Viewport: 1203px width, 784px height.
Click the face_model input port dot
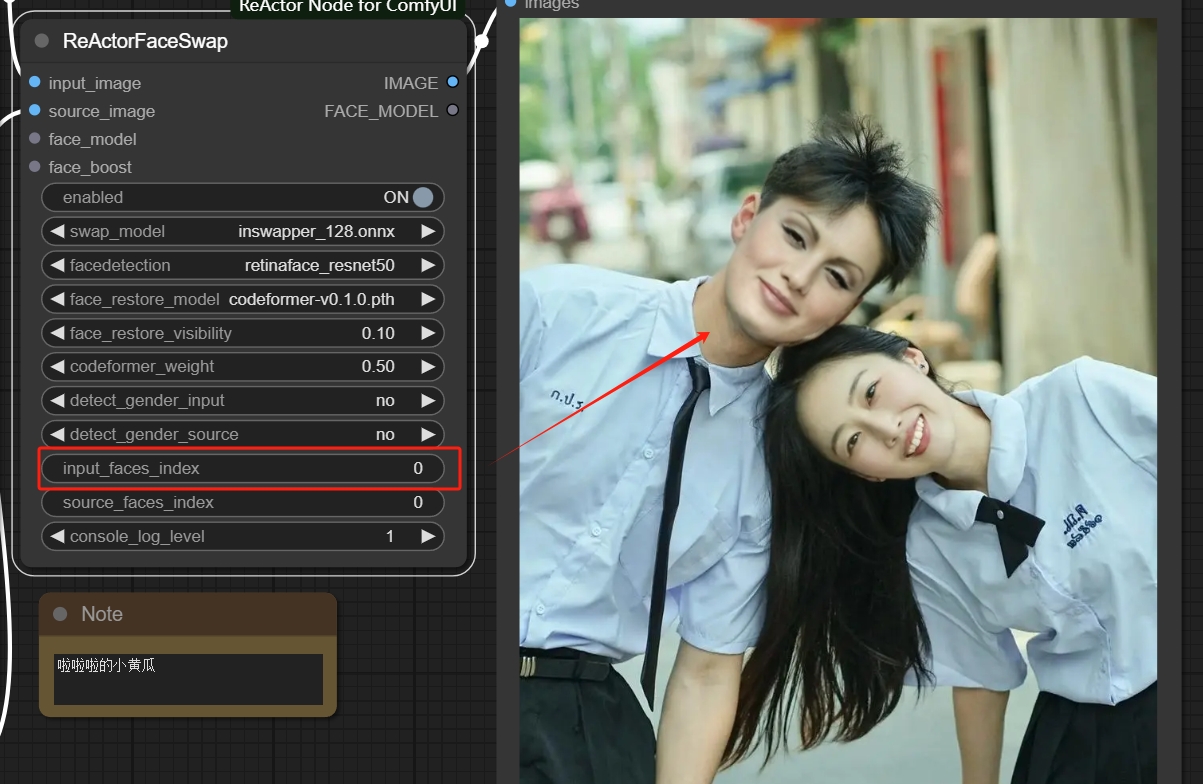pyautogui.click(x=35, y=138)
